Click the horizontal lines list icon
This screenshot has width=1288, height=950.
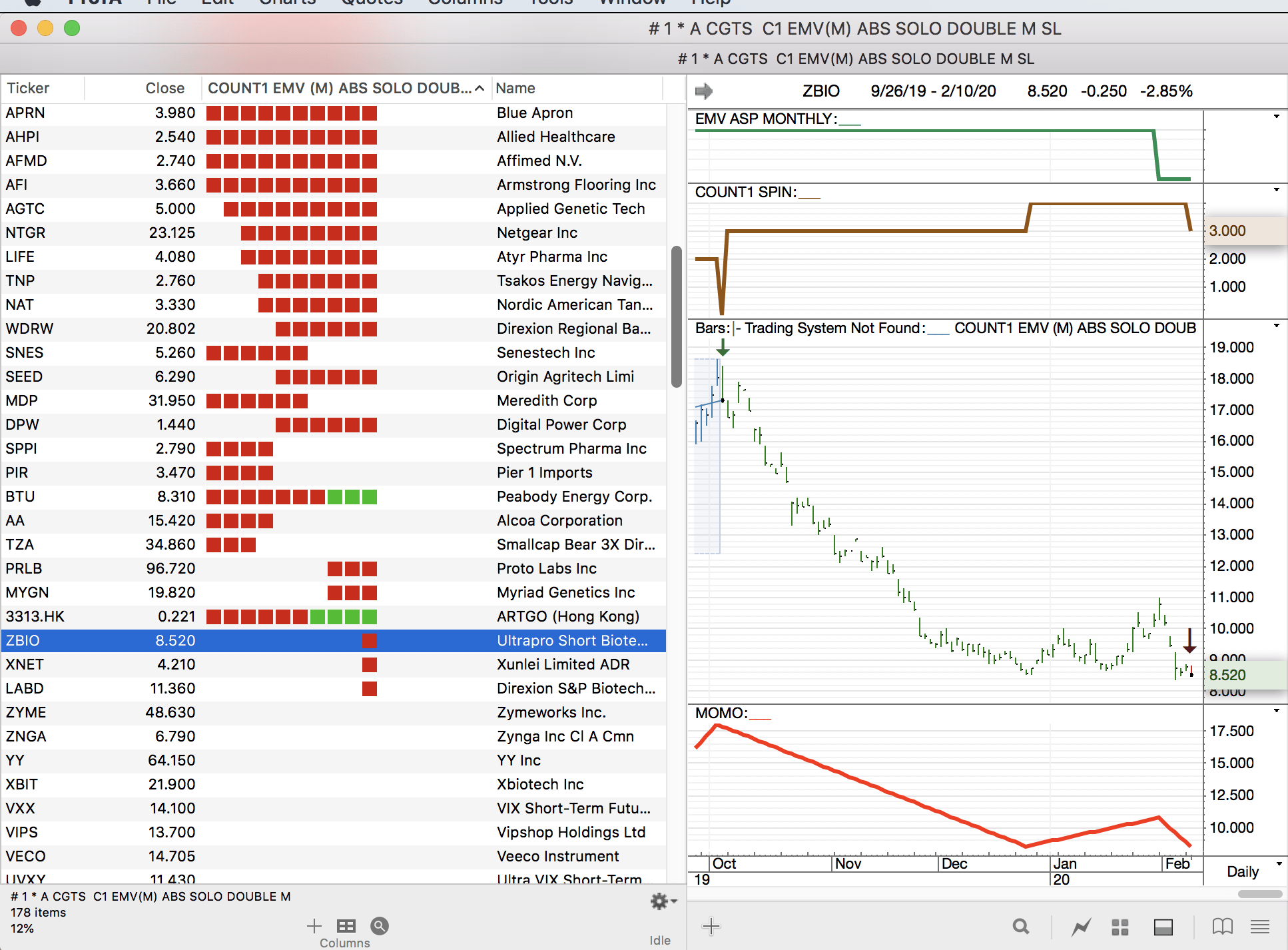pyautogui.click(x=1259, y=927)
